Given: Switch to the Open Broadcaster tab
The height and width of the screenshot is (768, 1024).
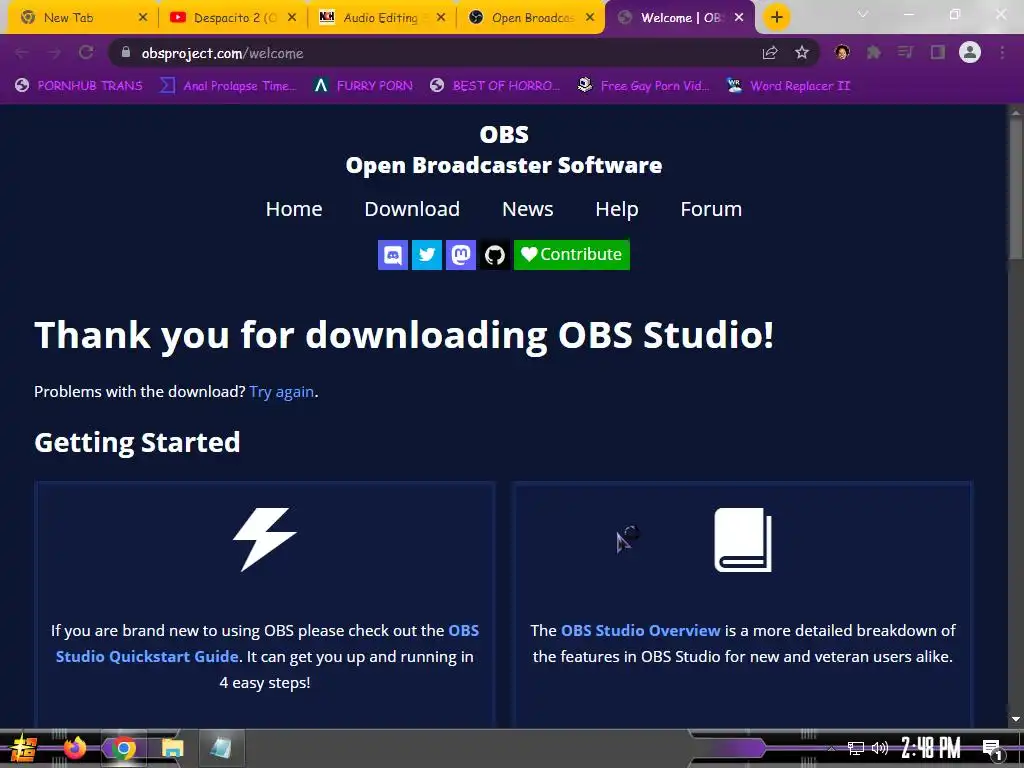Looking at the screenshot, I should 532,18.
